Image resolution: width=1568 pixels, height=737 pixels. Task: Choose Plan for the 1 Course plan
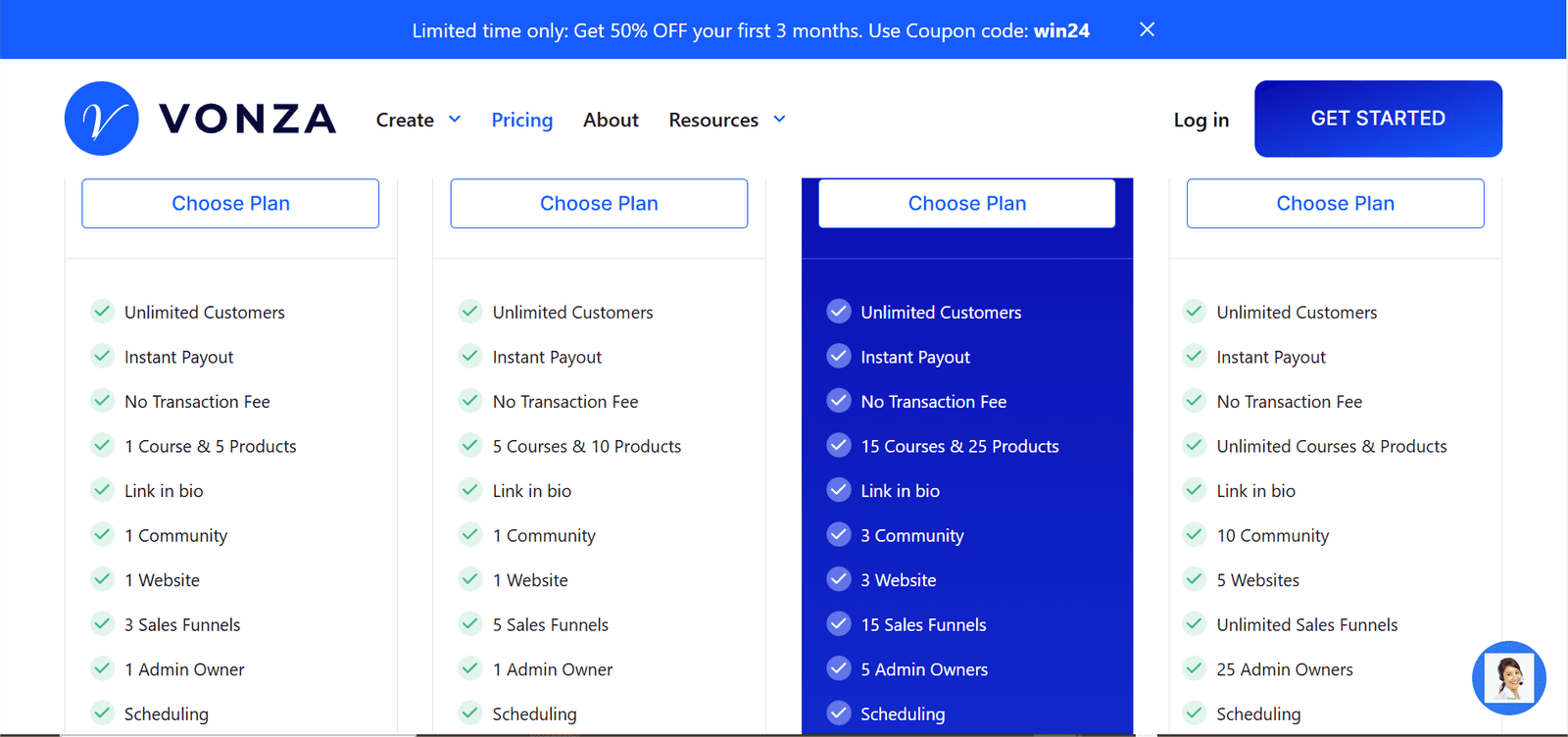tap(230, 203)
